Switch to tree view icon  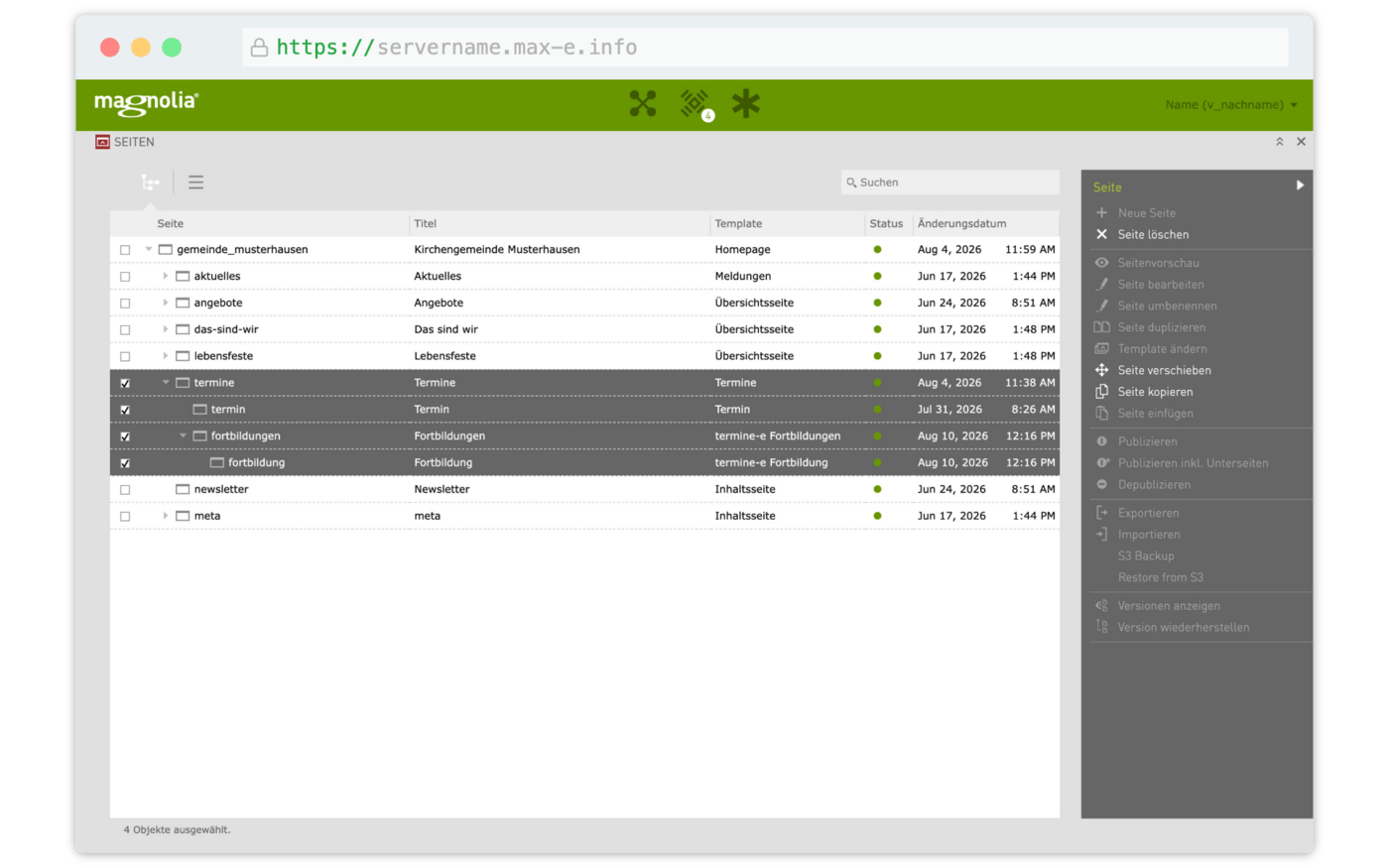150,183
